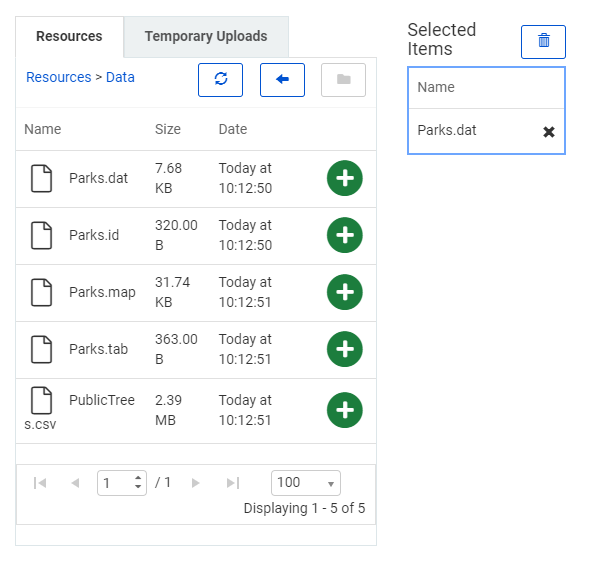Go to last page of file list

pyautogui.click(x=233, y=483)
